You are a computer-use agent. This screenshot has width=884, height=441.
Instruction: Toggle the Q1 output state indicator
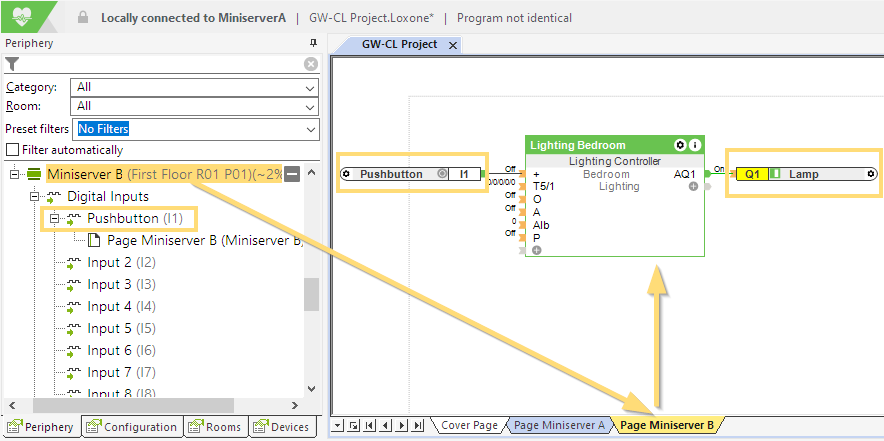pyautogui.click(x=774, y=174)
